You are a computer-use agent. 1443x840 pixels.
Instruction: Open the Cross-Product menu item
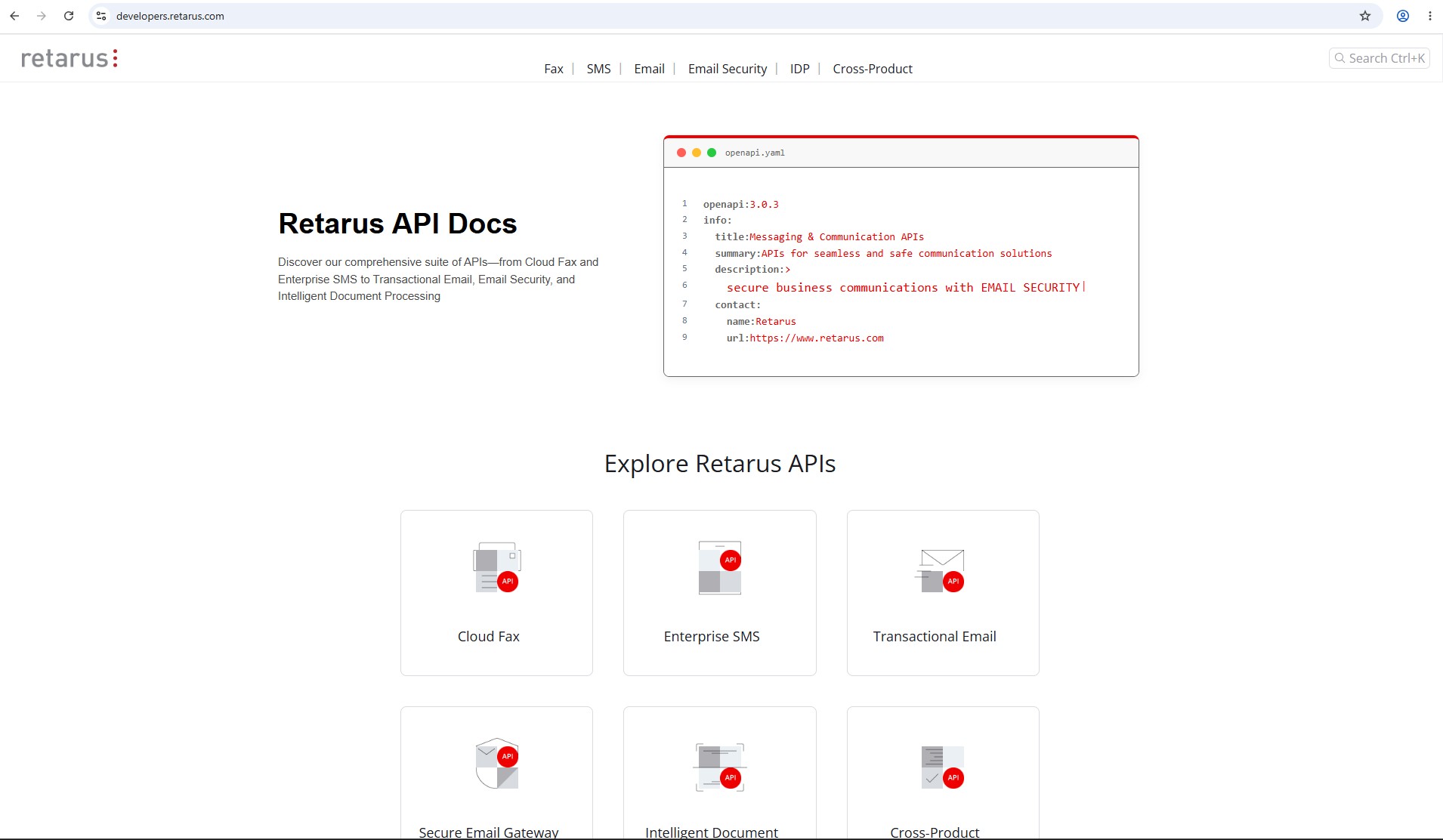873,69
